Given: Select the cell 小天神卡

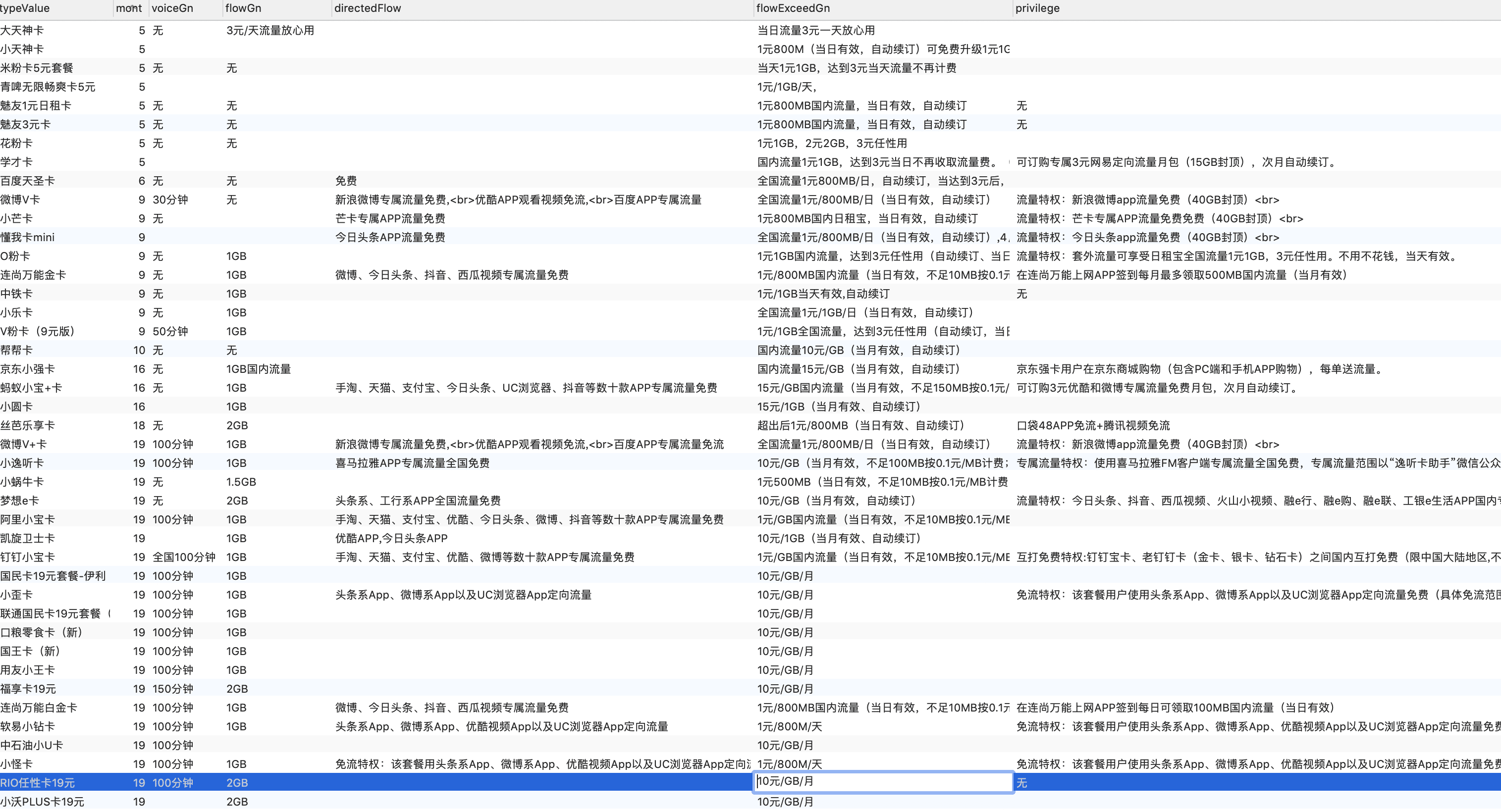Looking at the screenshot, I should tap(22, 49).
